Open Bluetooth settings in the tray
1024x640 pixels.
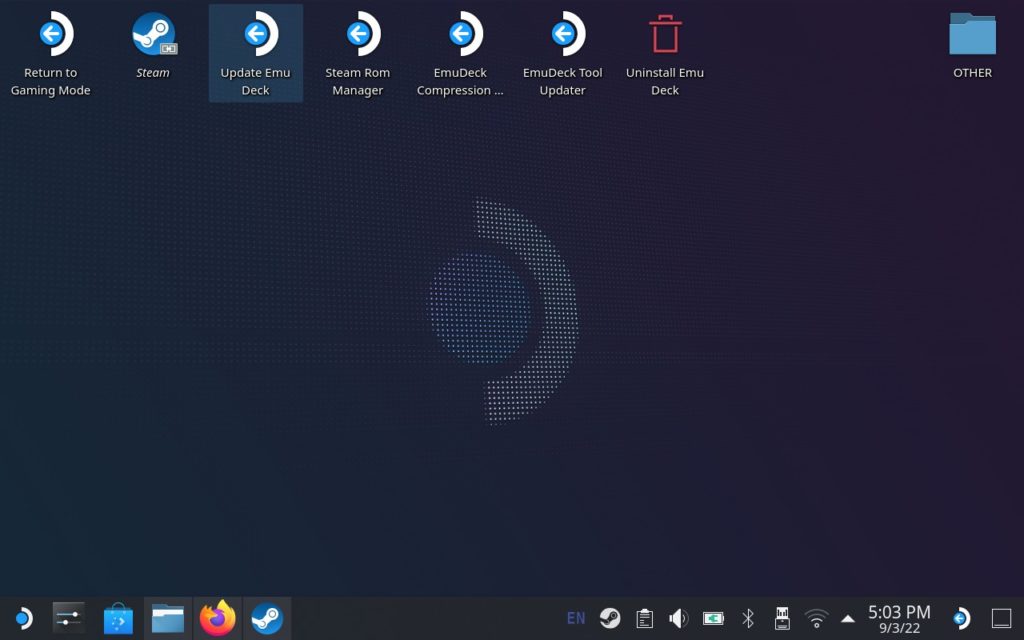(x=748, y=618)
